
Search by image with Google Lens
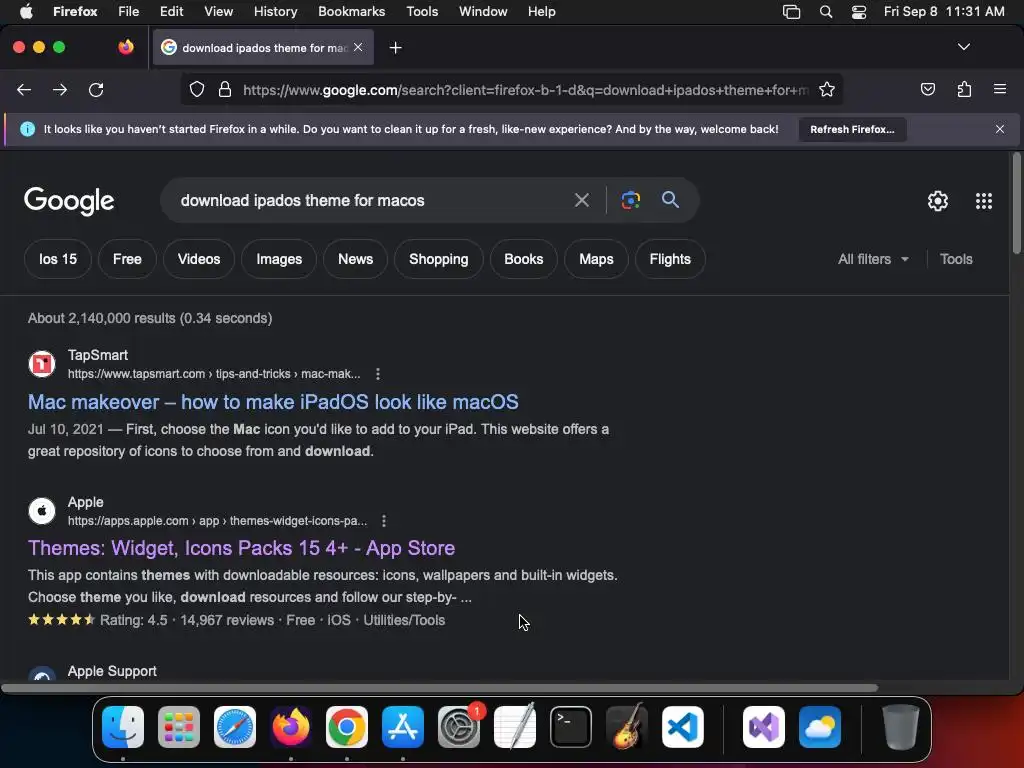click(630, 200)
